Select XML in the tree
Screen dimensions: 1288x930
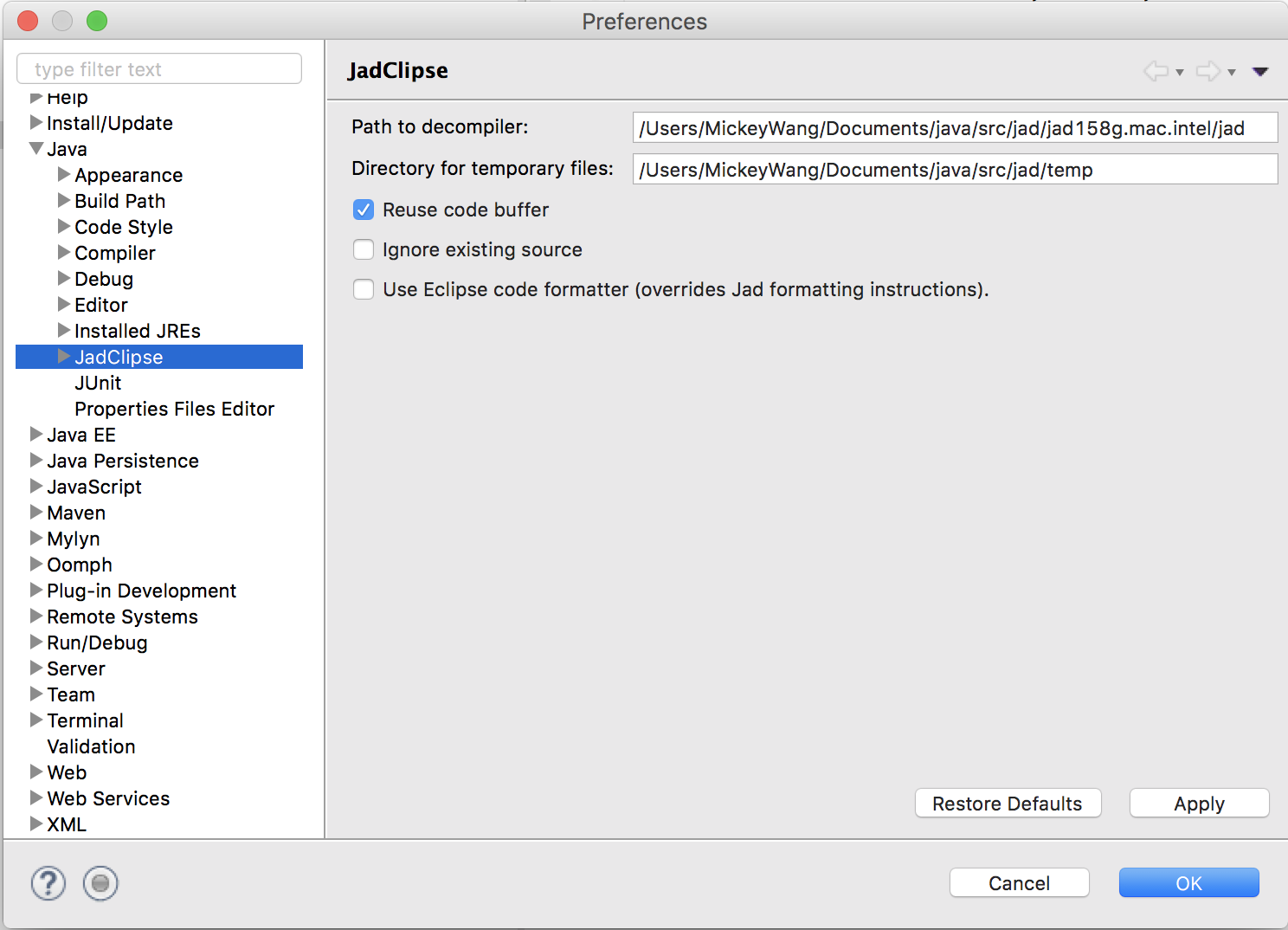(x=67, y=824)
